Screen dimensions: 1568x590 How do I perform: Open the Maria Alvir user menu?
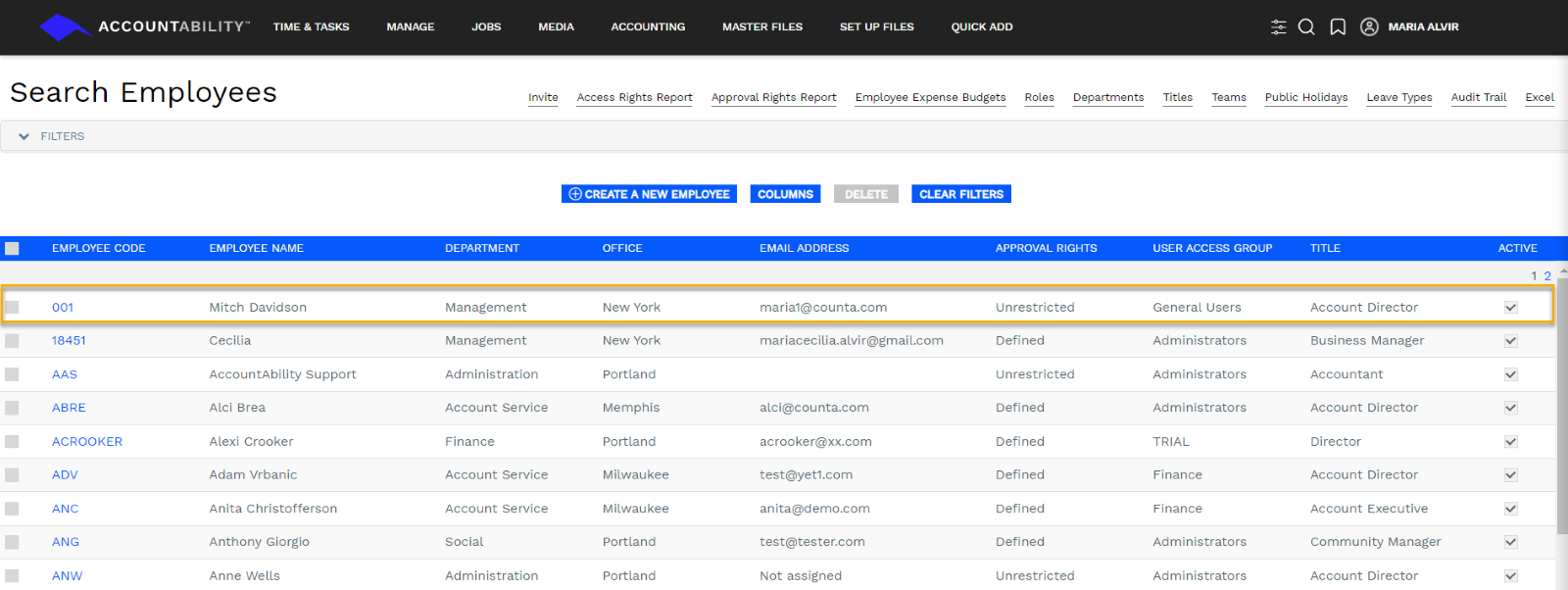(x=1423, y=27)
